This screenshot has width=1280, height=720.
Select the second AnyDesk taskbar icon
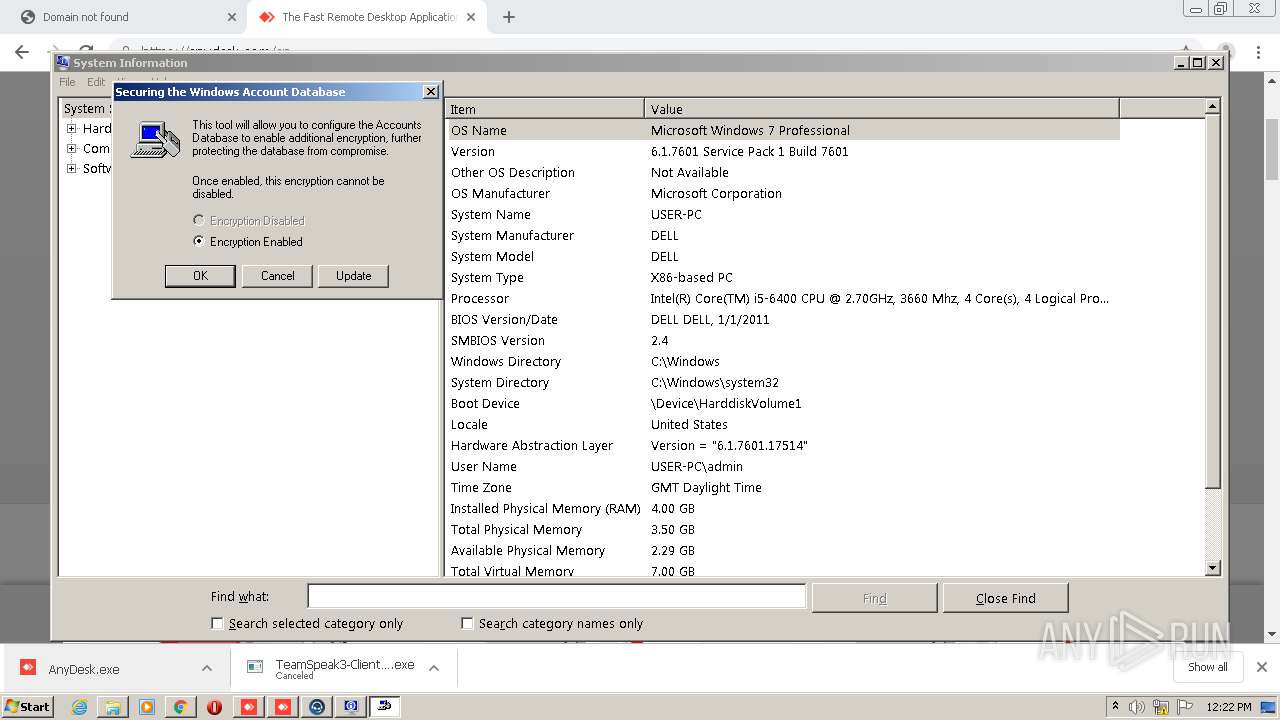pos(283,707)
